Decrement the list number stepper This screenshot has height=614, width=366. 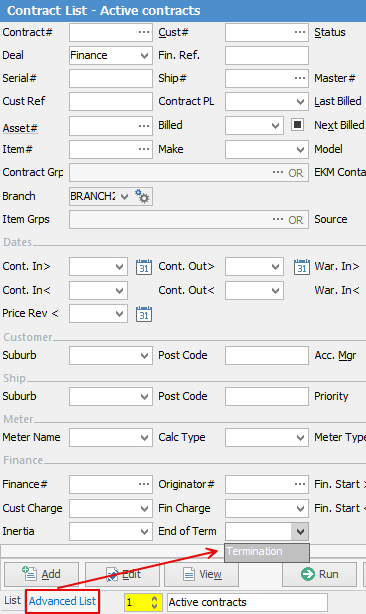point(155,606)
